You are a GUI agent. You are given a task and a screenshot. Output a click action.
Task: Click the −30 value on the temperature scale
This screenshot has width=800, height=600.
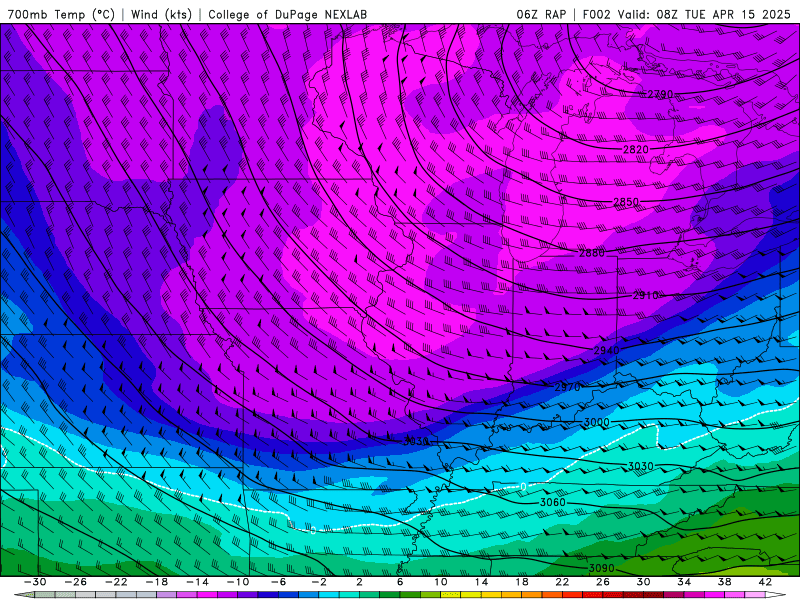pos(35,582)
